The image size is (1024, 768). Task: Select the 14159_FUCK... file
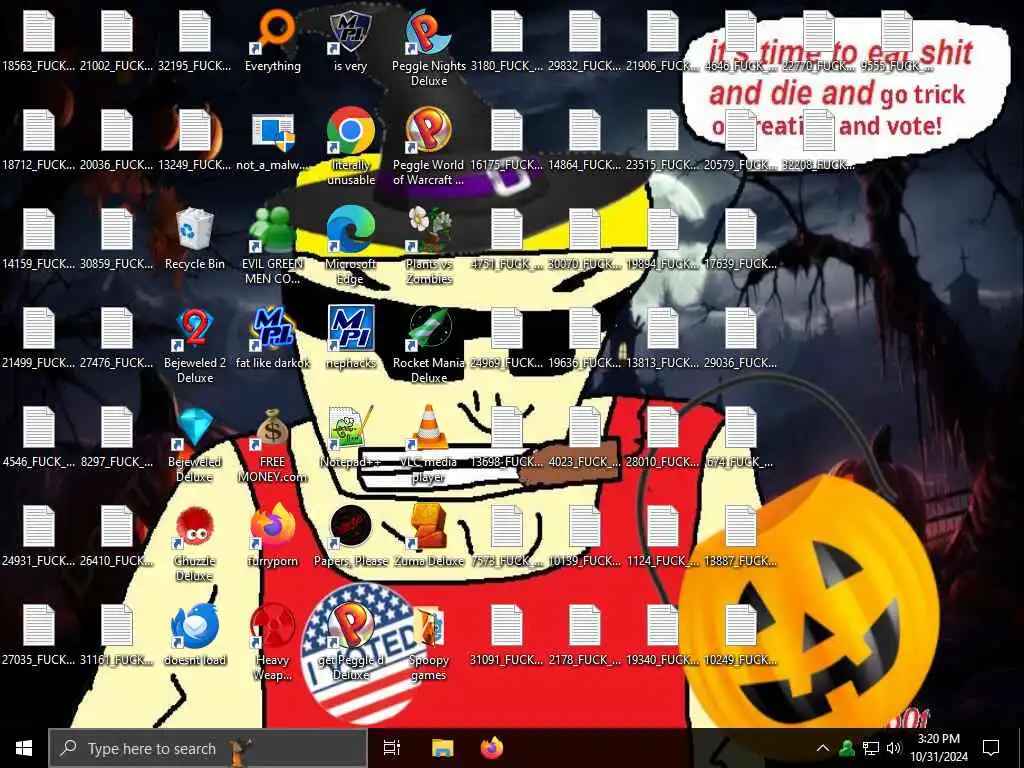pyautogui.click(x=39, y=239)
